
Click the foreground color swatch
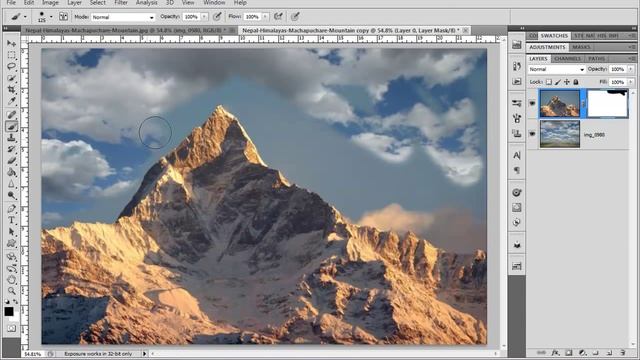(x=9, y=312)
